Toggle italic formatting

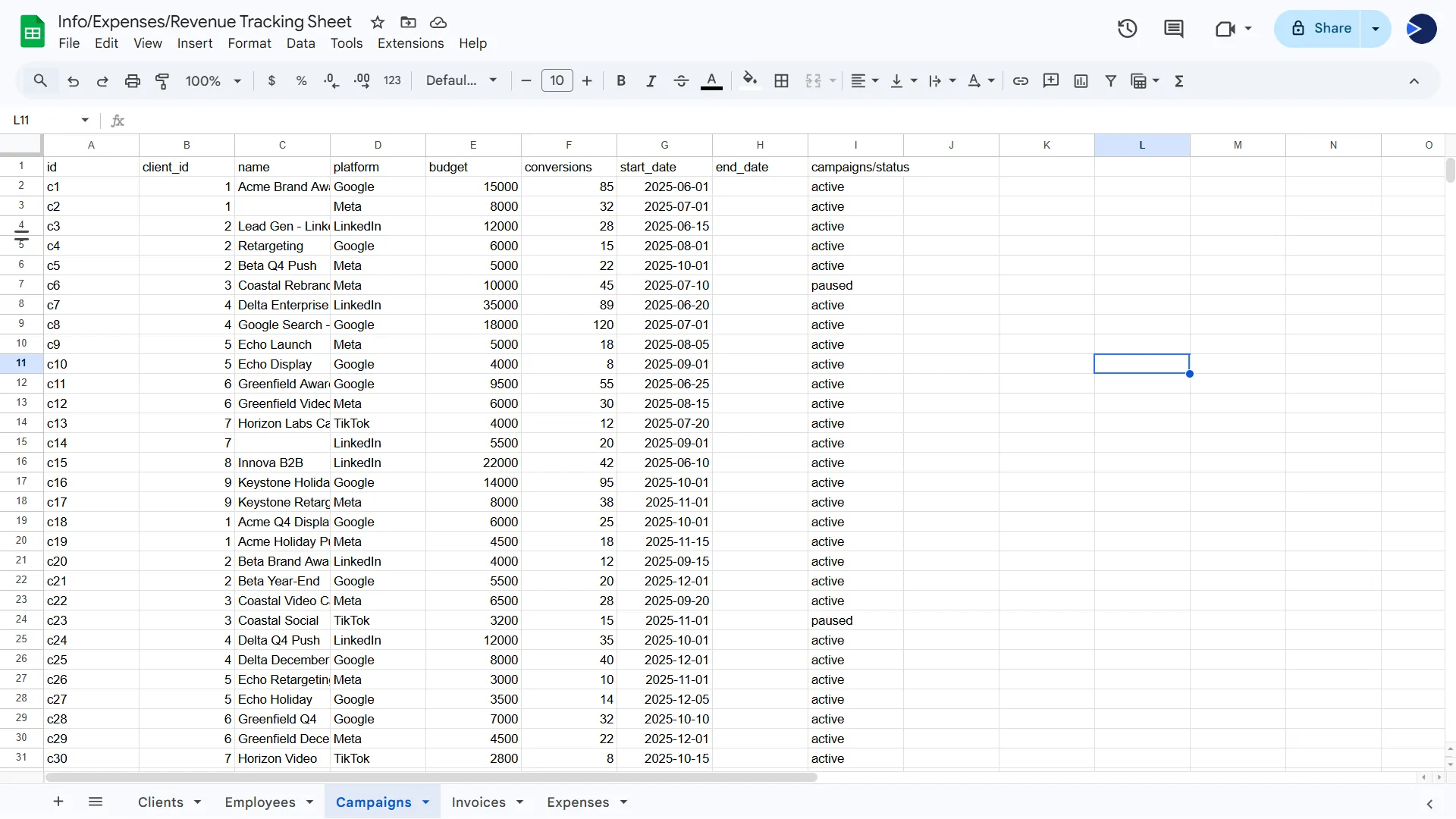click(651, 80)
